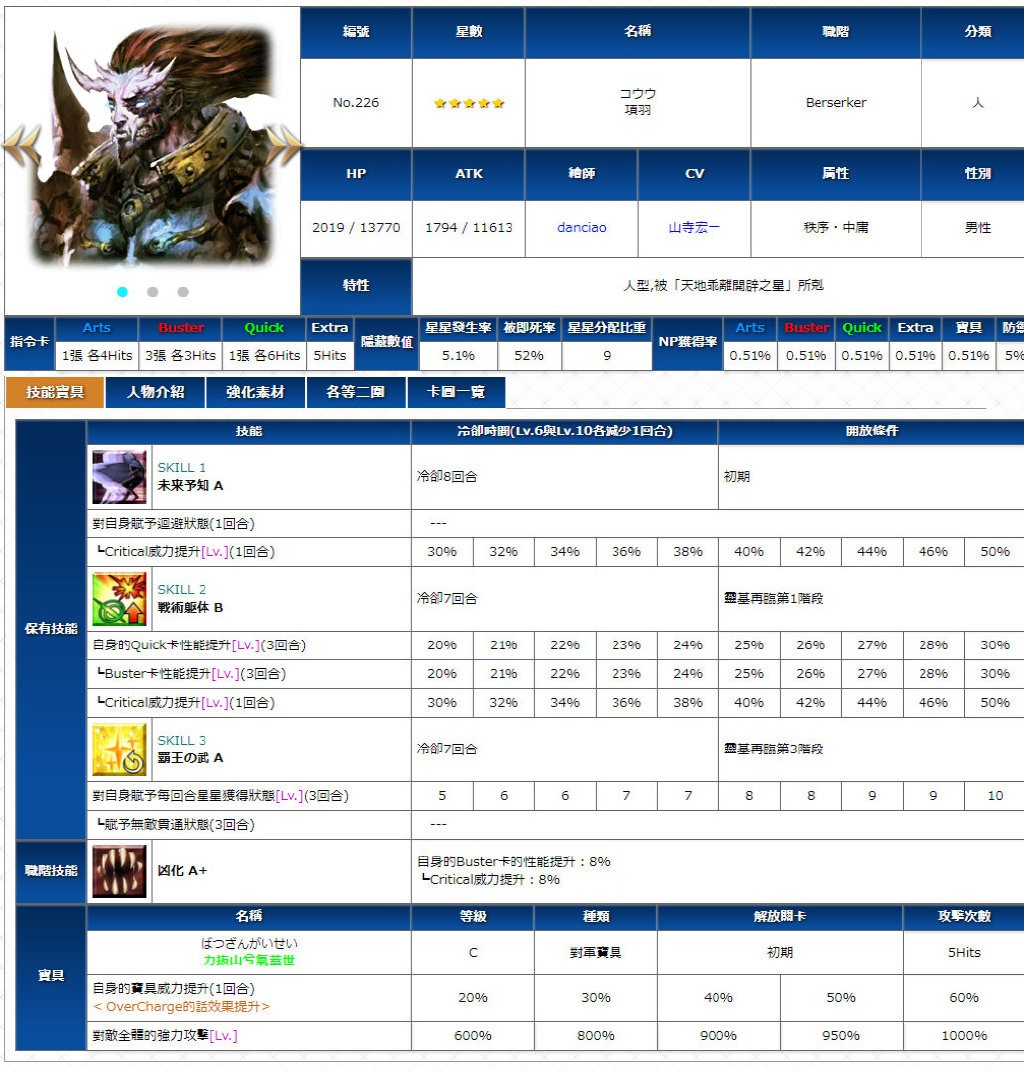Click unlock condition 靈基再臨第3階段
Viewport: 1024px width, 1071px height.
point(773,749)
